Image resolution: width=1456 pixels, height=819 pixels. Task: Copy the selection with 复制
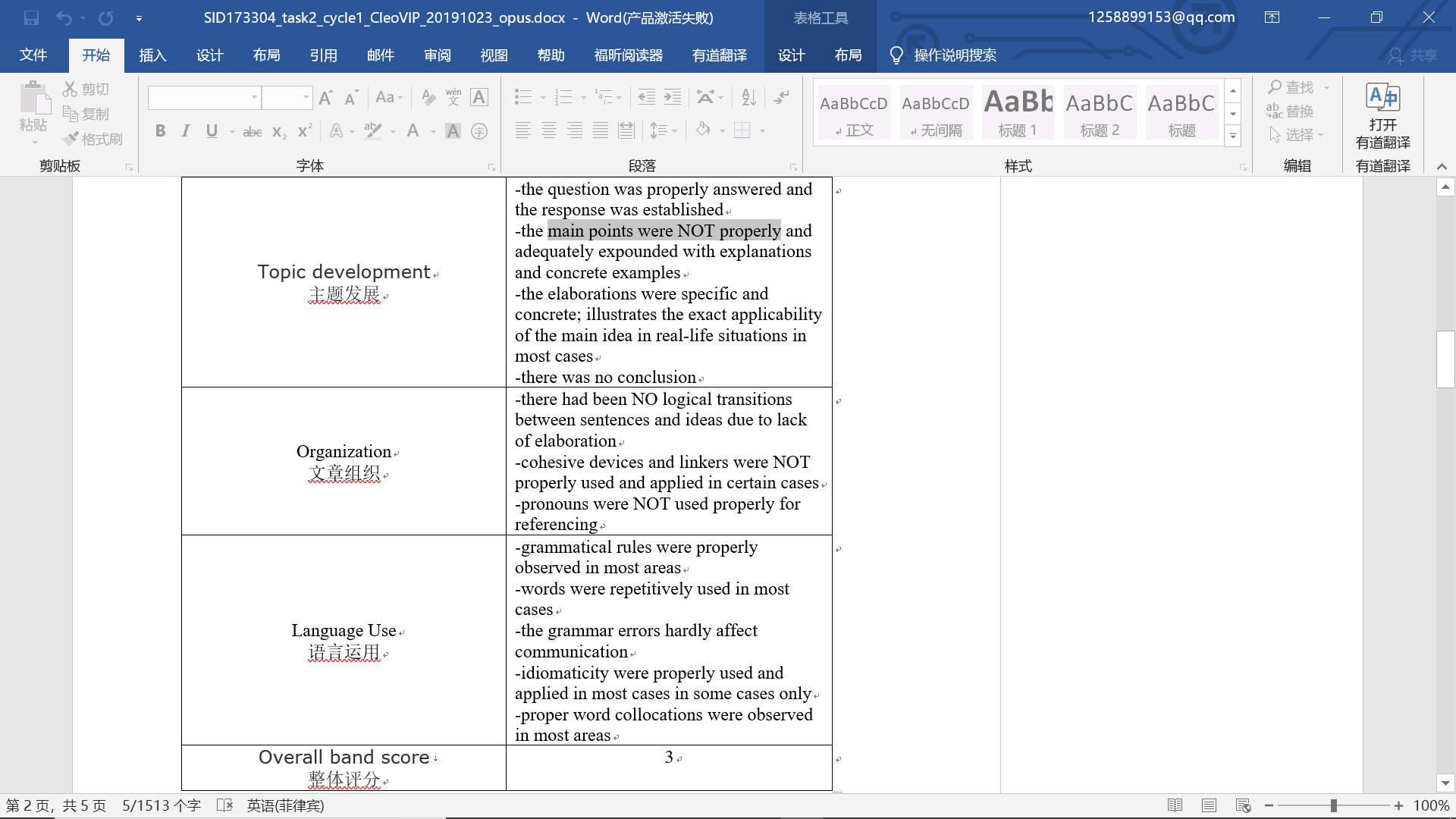coord(86,114)
